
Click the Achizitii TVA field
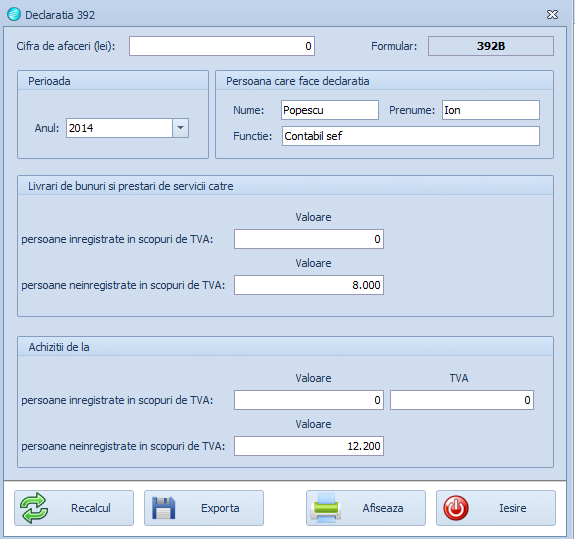pos(462,400)
